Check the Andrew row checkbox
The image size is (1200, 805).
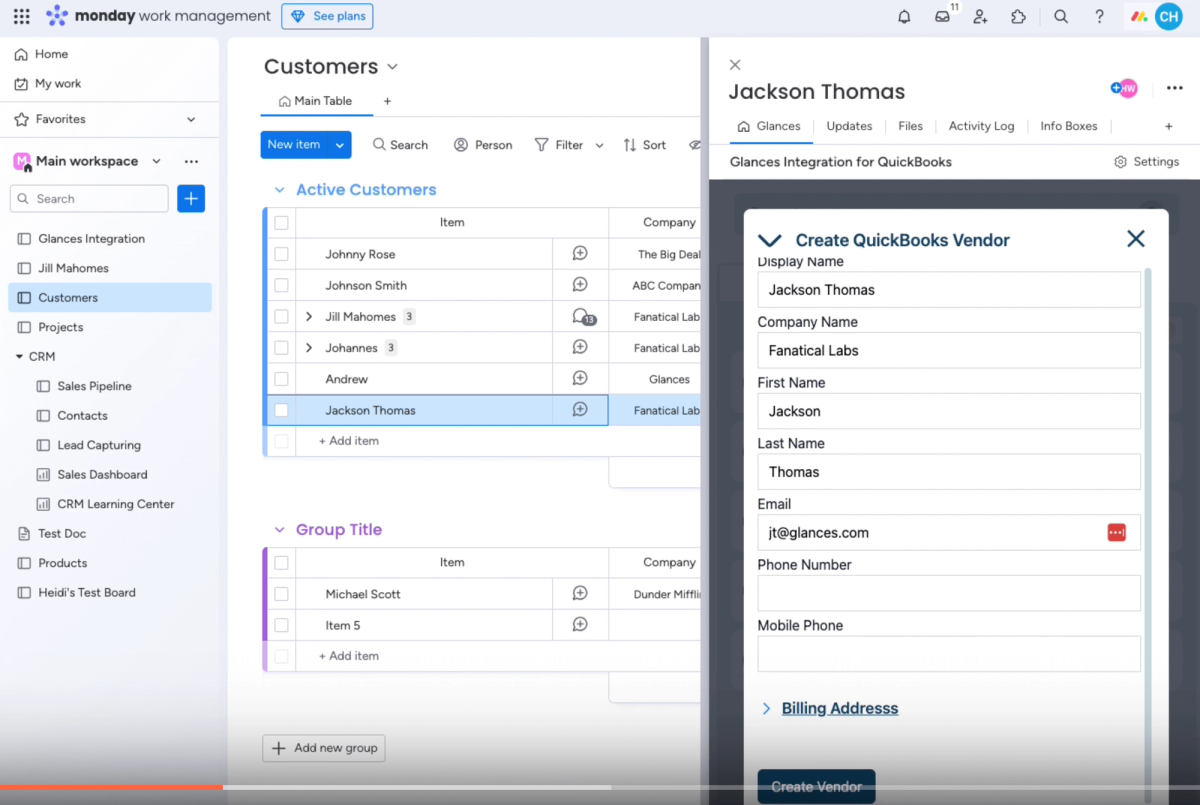click(x=281, y=379)
